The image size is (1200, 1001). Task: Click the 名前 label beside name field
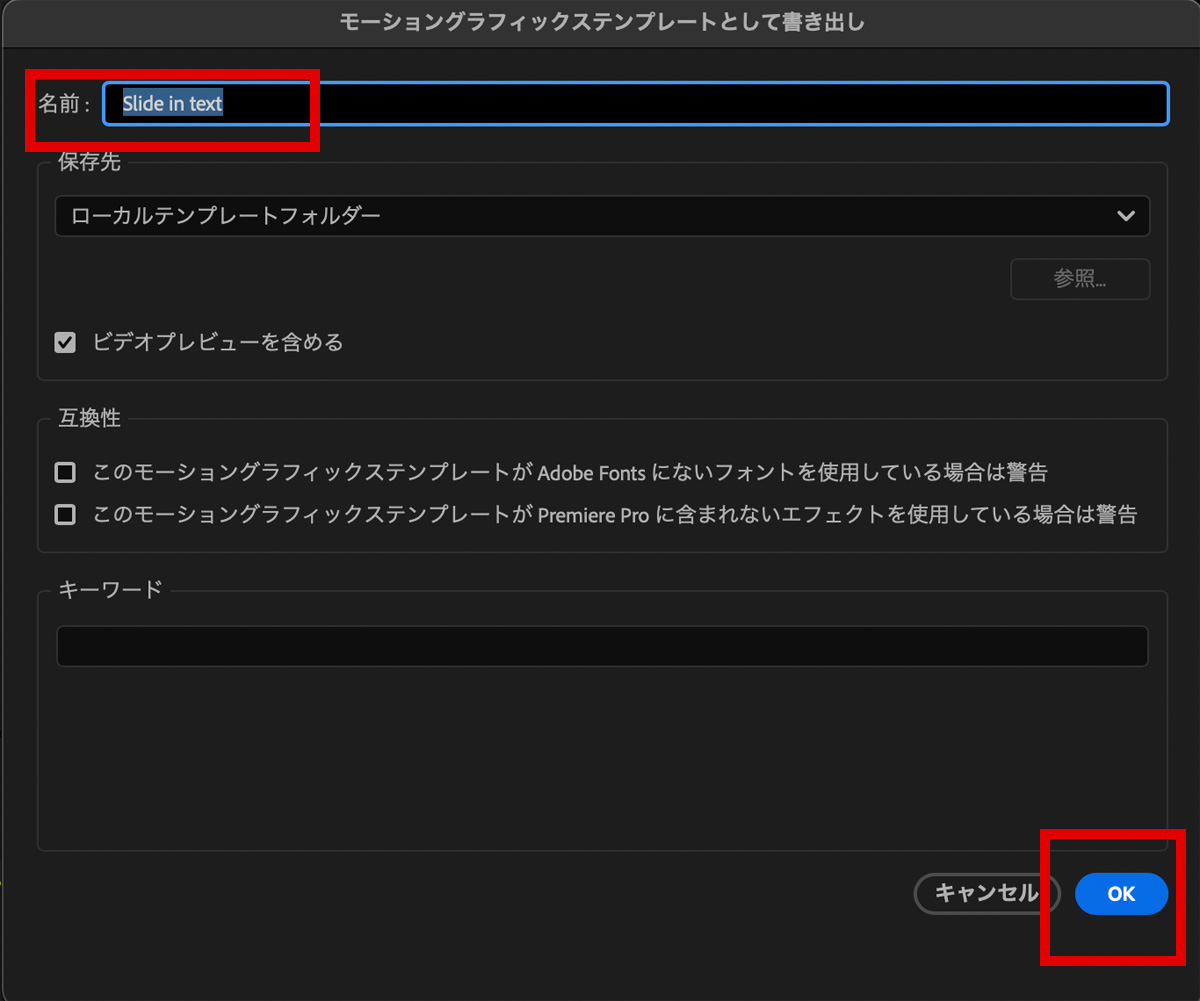(x=60, y=104)
